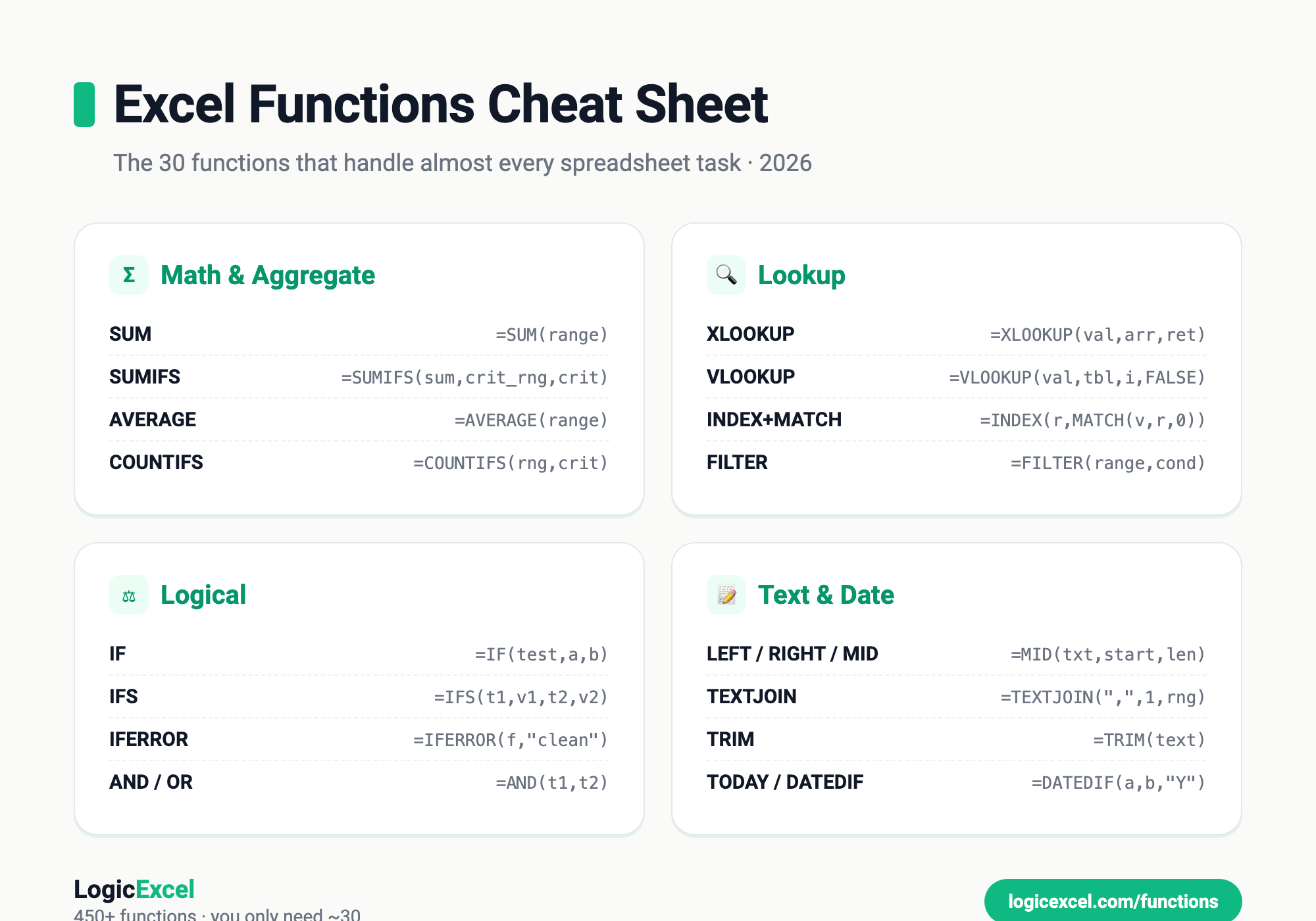
Task: Click the XLOOKUP function name
Action: click(751, 334)
